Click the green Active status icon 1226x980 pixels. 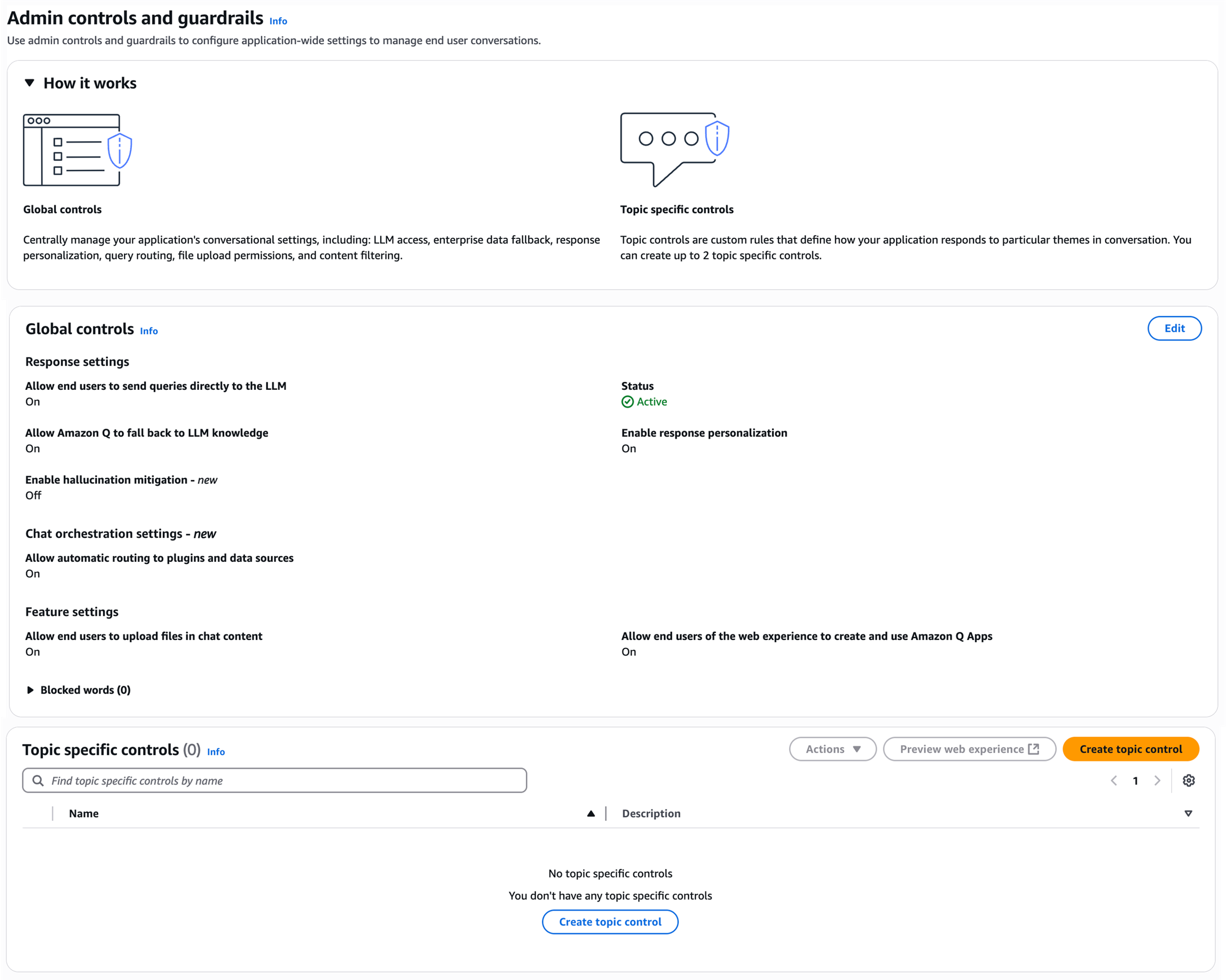point(627,402)
